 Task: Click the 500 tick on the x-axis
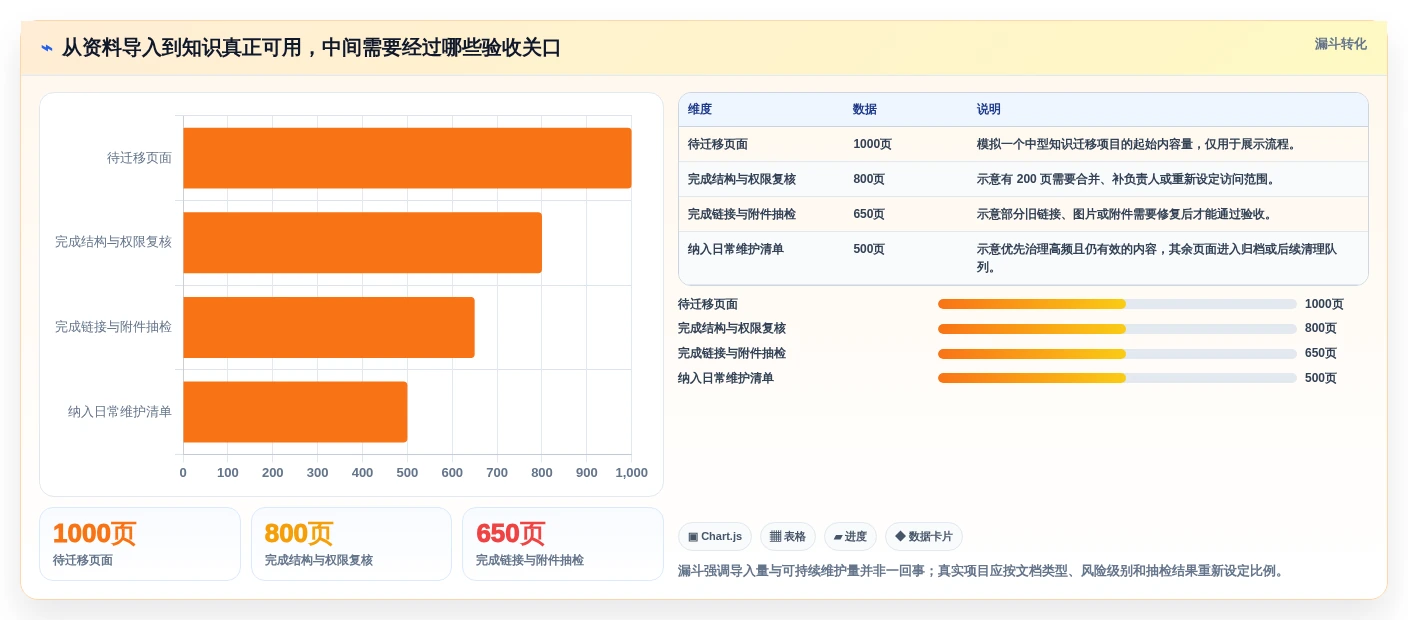click(x=407, y=473)
